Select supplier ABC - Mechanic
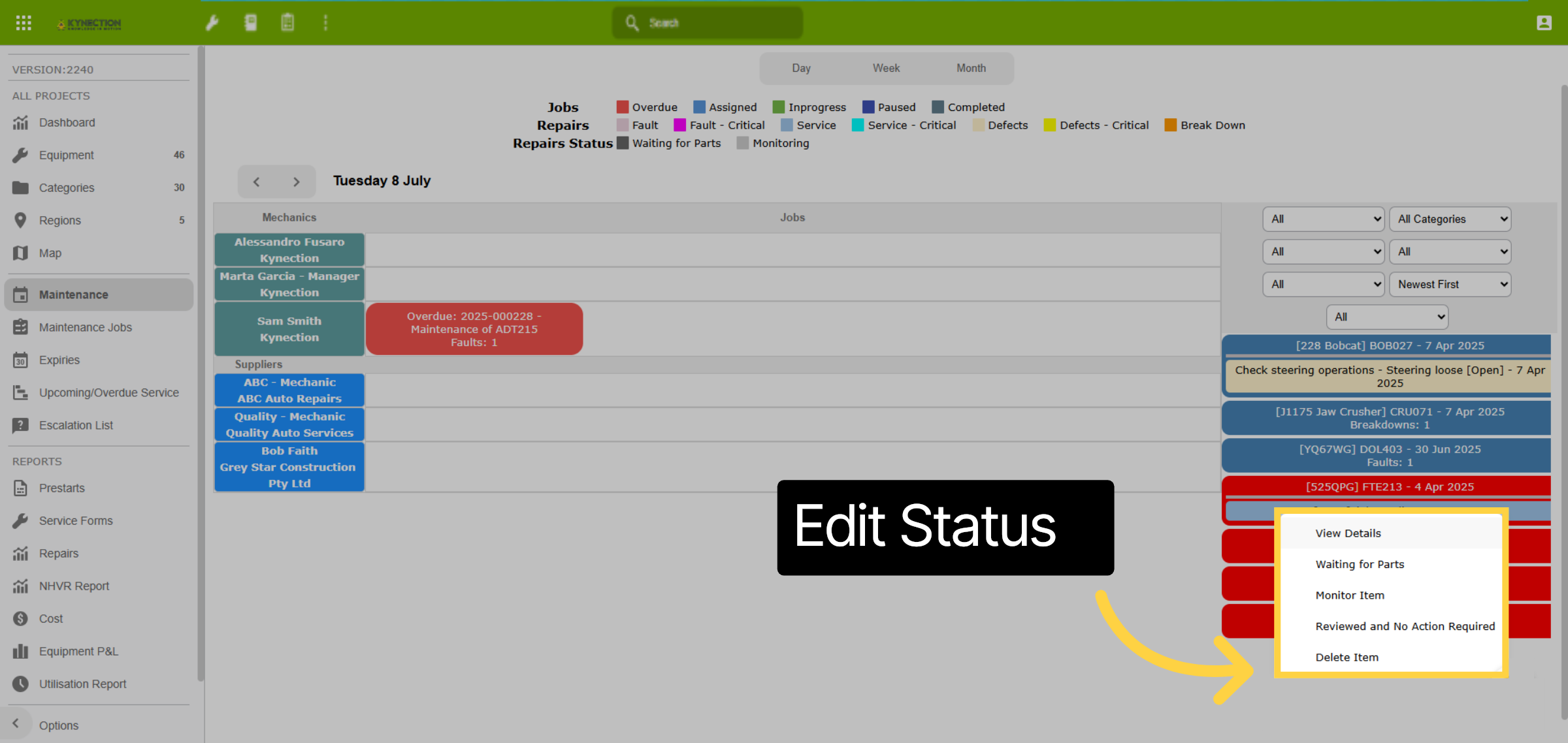Image resolution: width=1568 pixels, height=743 pixels. coord(289,390)
